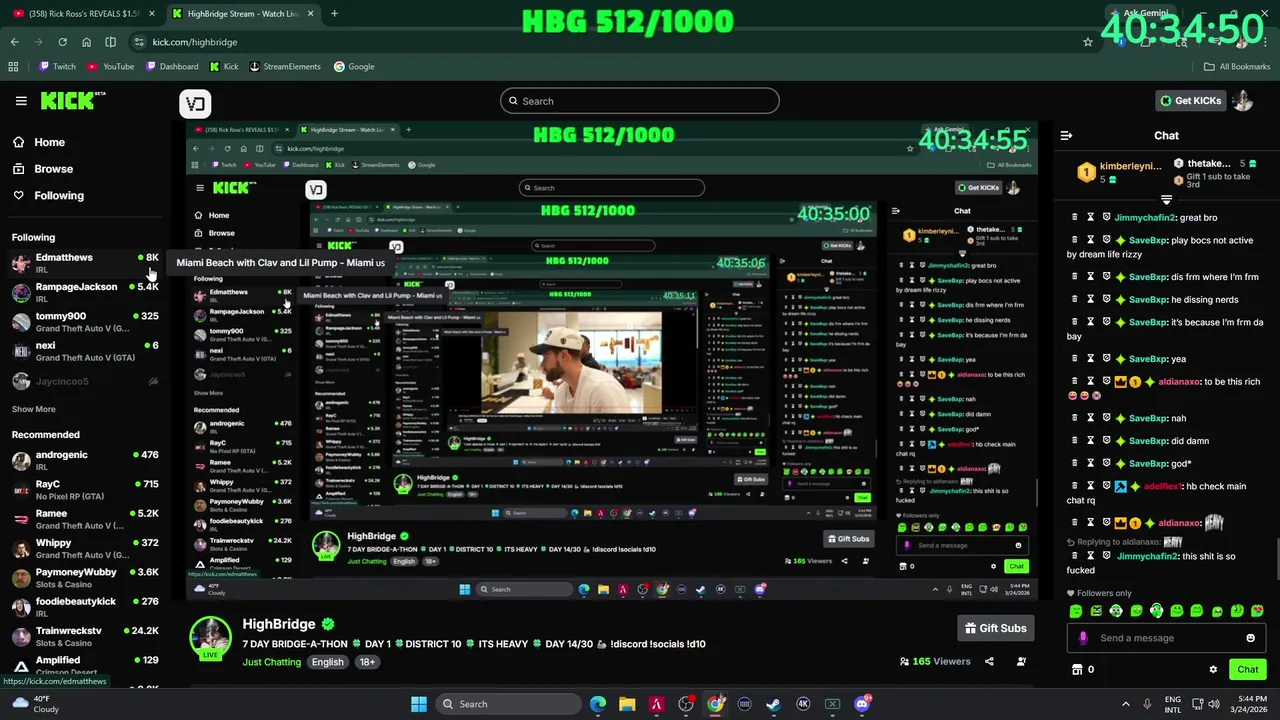This screenshot has width=1280, height=720.
Task: Open Trainwreckstv in Recommended list
Action: (x=84, y=636)
